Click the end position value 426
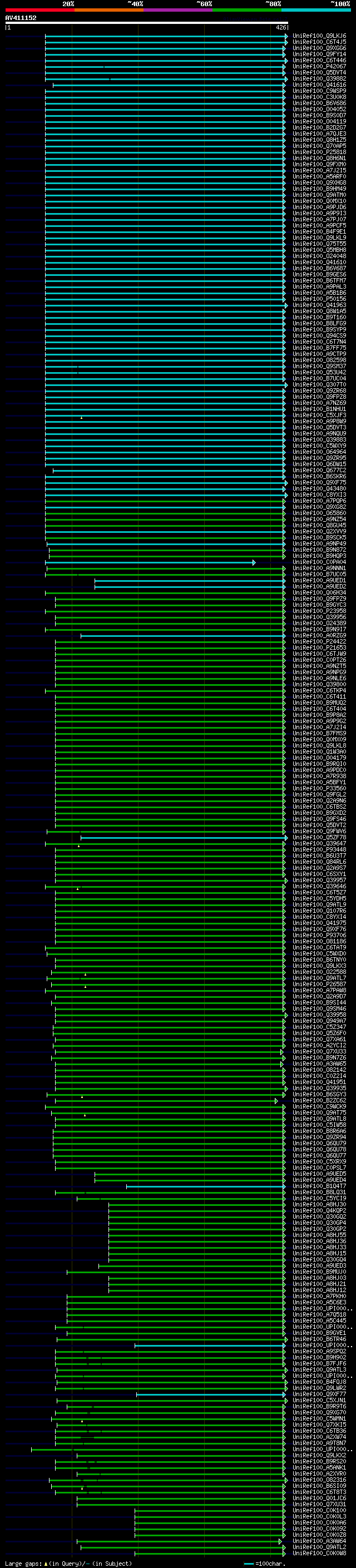This screenshot has height=1568, width=356. 280,27
